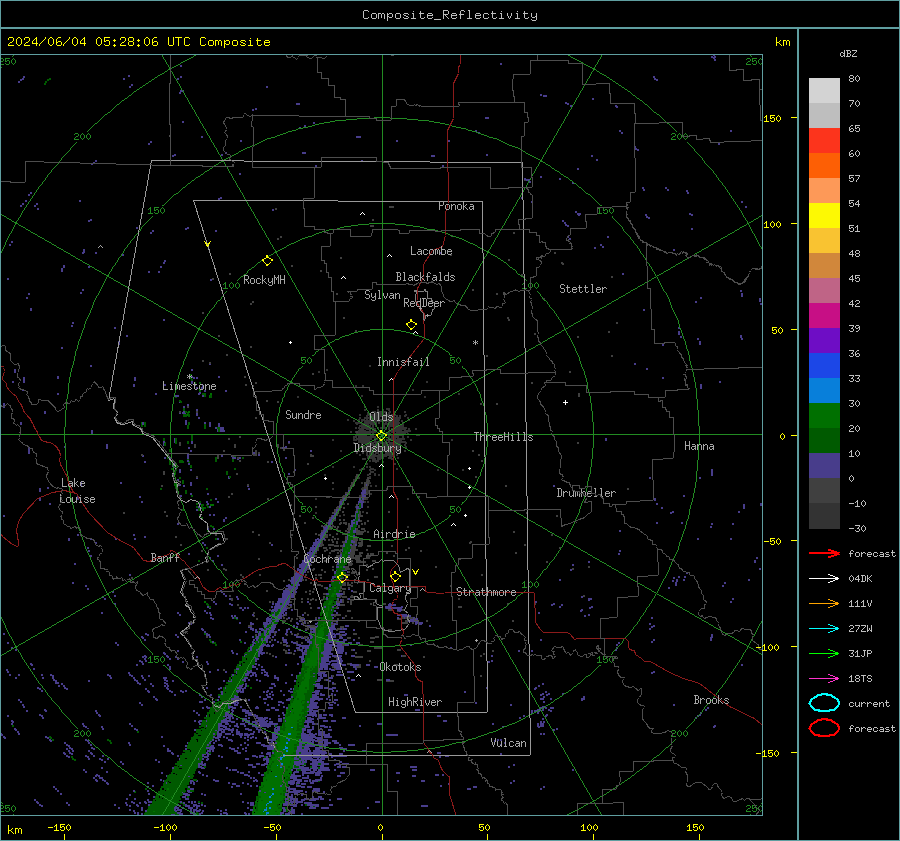Click the red swatch between 65 and 60 dBZ
Viewport: 900px width, 841px height.
[824, 141]
